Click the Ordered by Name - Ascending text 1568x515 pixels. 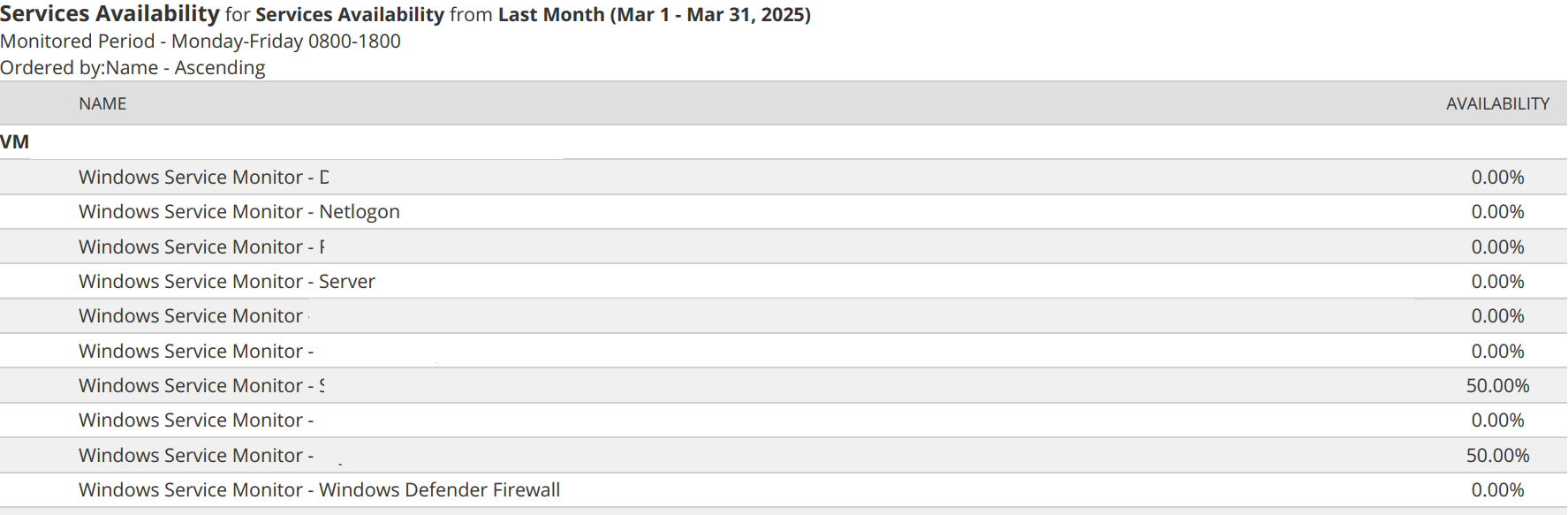(x=133, y=68)
